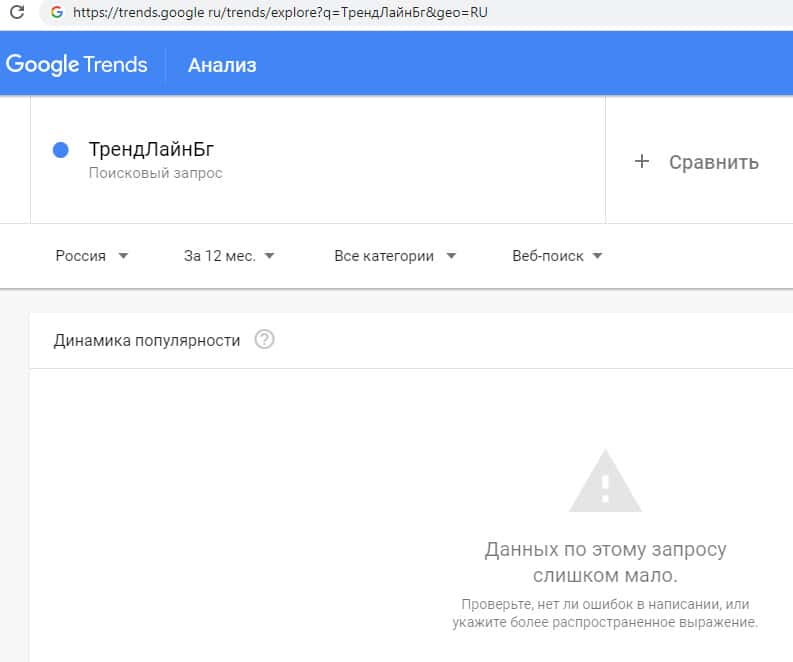Click the Поисковый запрос subtitle
The width and height of the screenshot is (793, 662).
point(155,173)
